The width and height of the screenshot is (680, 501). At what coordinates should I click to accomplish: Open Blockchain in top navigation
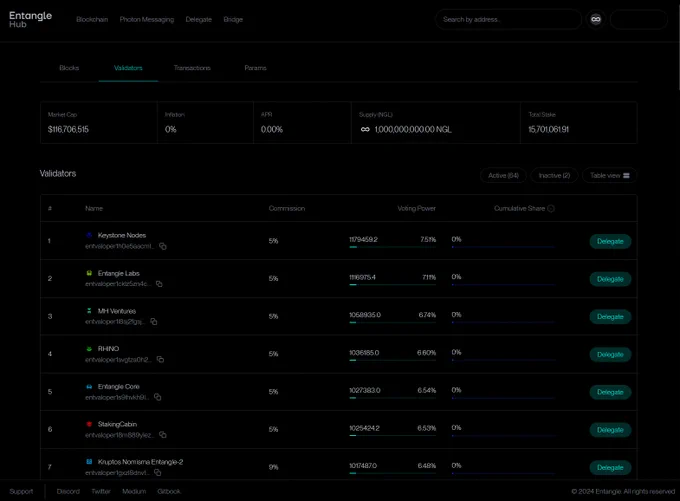(92, 20)
